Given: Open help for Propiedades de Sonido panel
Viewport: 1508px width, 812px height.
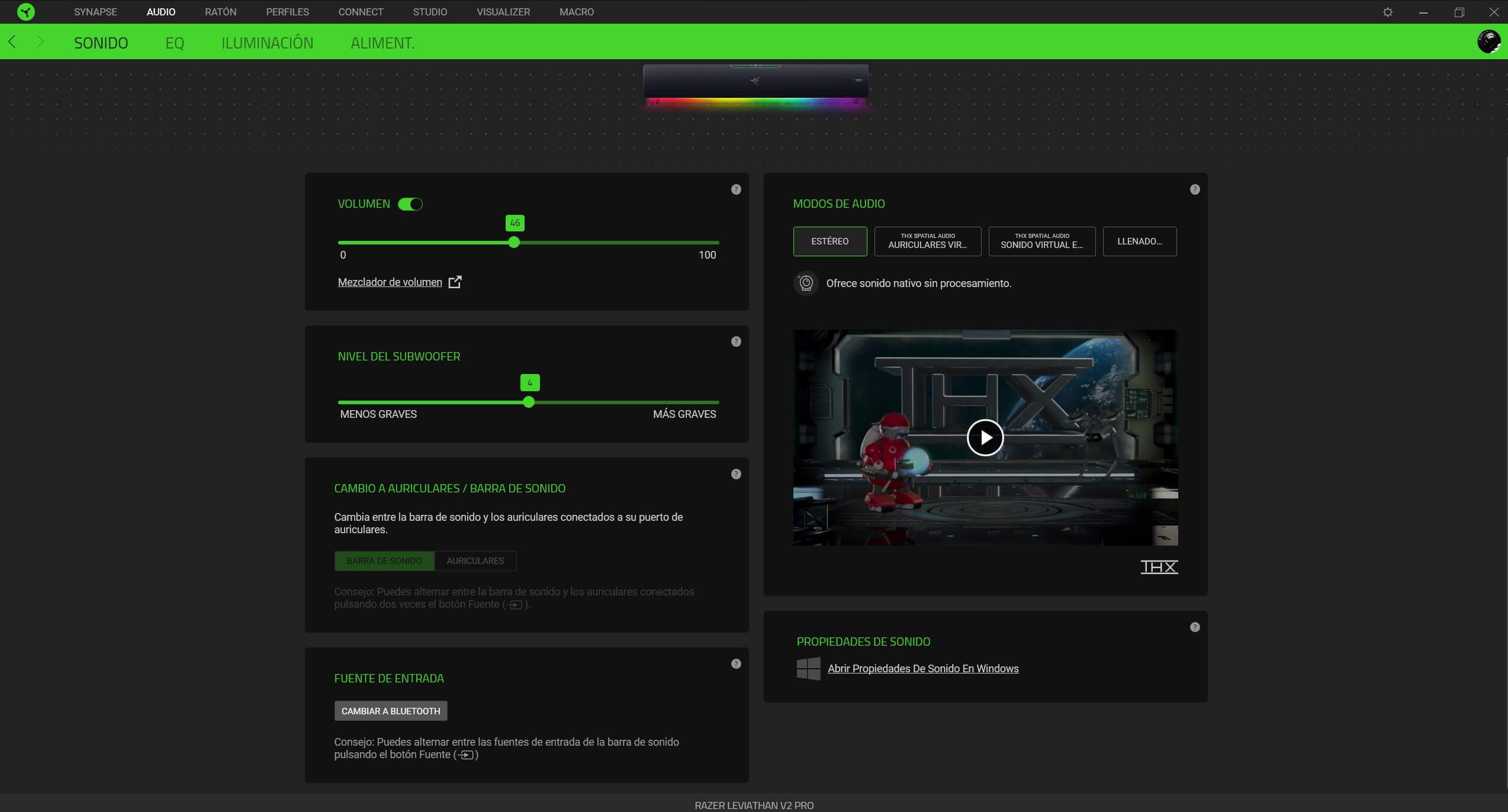Looking at the screenshot, I should pyautogui.click(x=1195, y=627).
